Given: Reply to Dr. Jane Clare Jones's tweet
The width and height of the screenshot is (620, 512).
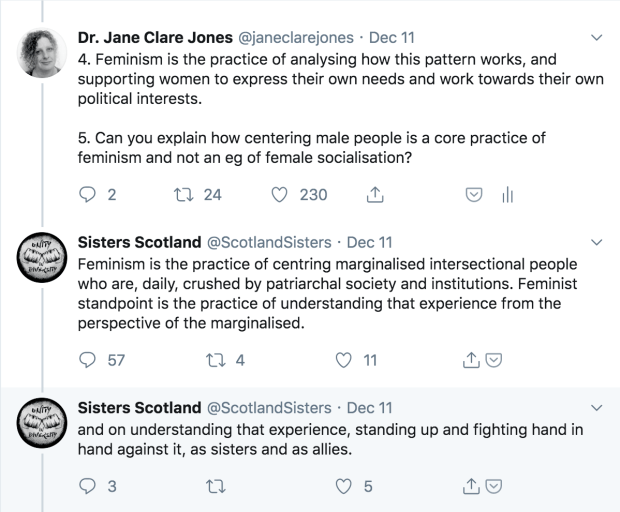Looking at the screenshot, I should 86,195.
